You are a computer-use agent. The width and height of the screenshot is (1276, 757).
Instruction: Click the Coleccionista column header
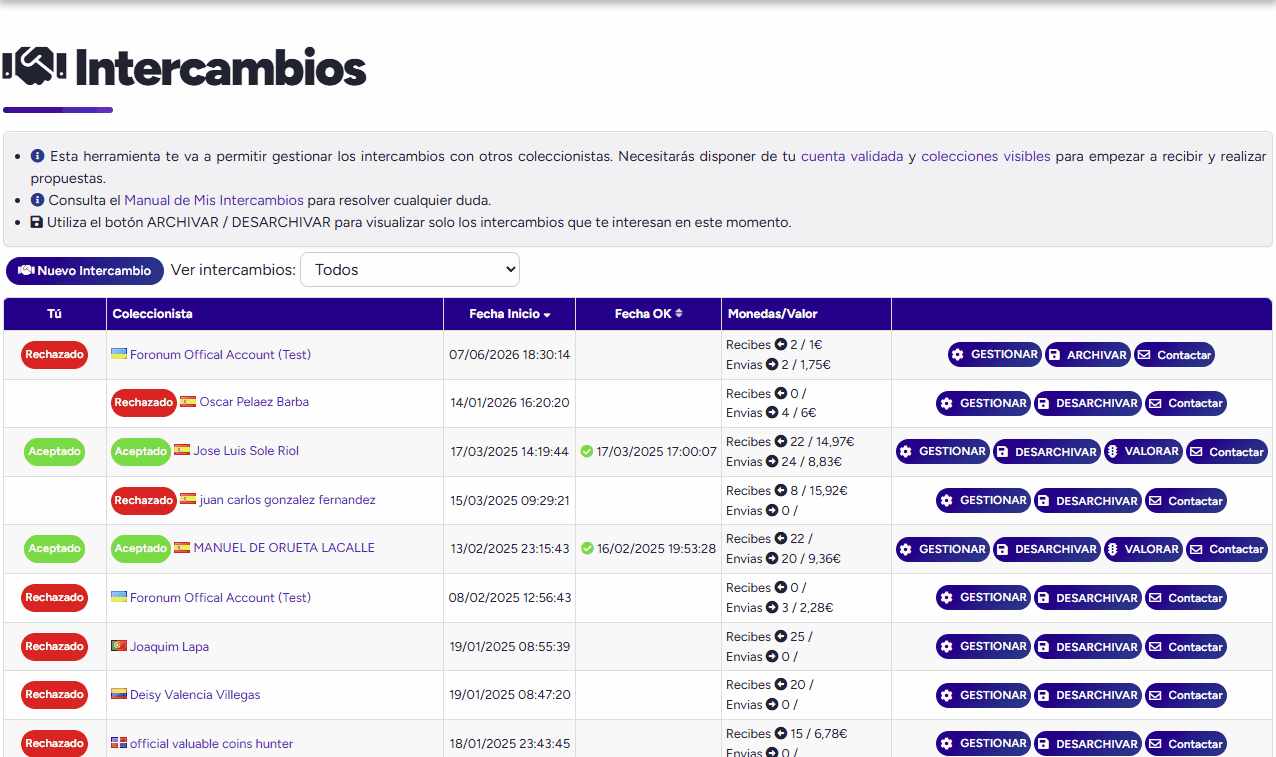(153, 314)
